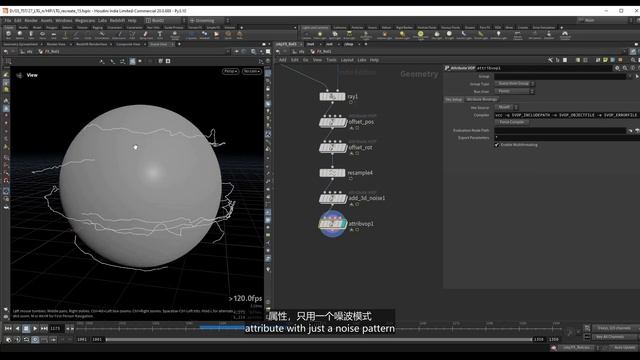Select the Spiral shelf tool
The width and height of the screenshot is (640, 360).
(x=228, y=35)
